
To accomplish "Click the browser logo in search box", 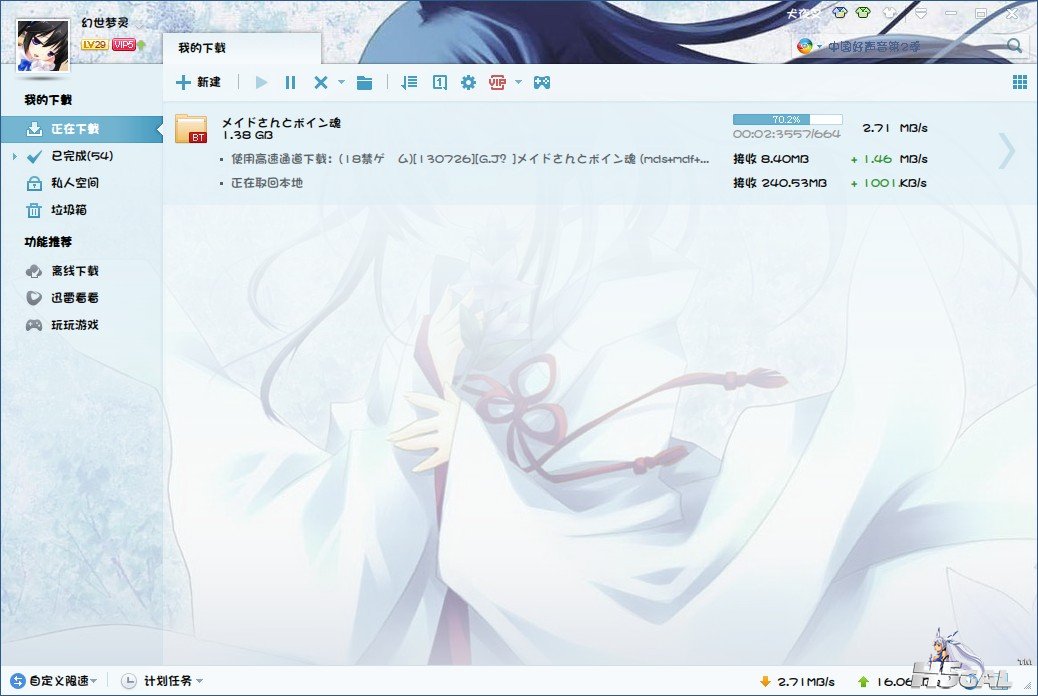I will [x=805, y=46].
